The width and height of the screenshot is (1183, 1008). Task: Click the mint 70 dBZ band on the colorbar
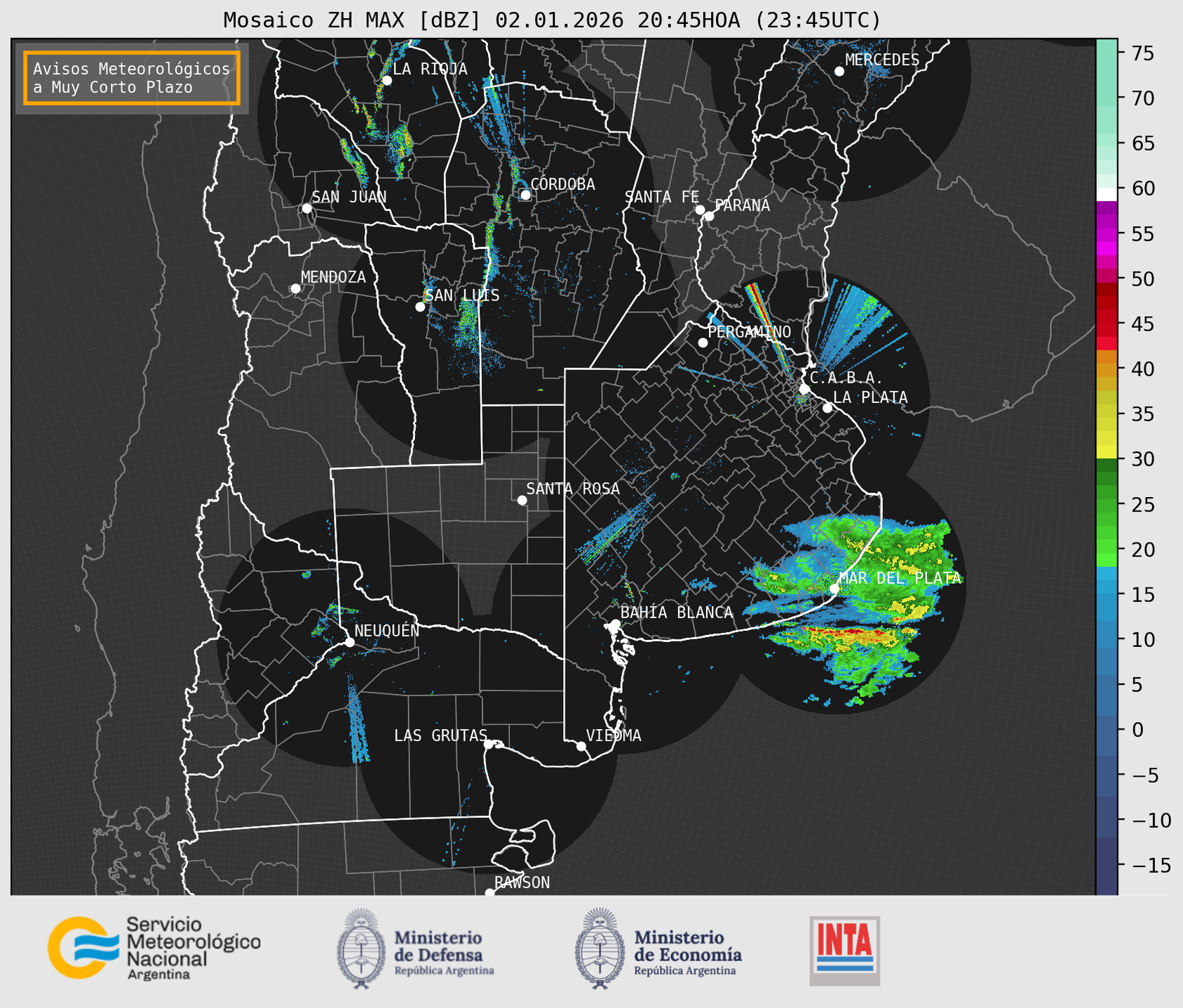[x=1107, y=98]
